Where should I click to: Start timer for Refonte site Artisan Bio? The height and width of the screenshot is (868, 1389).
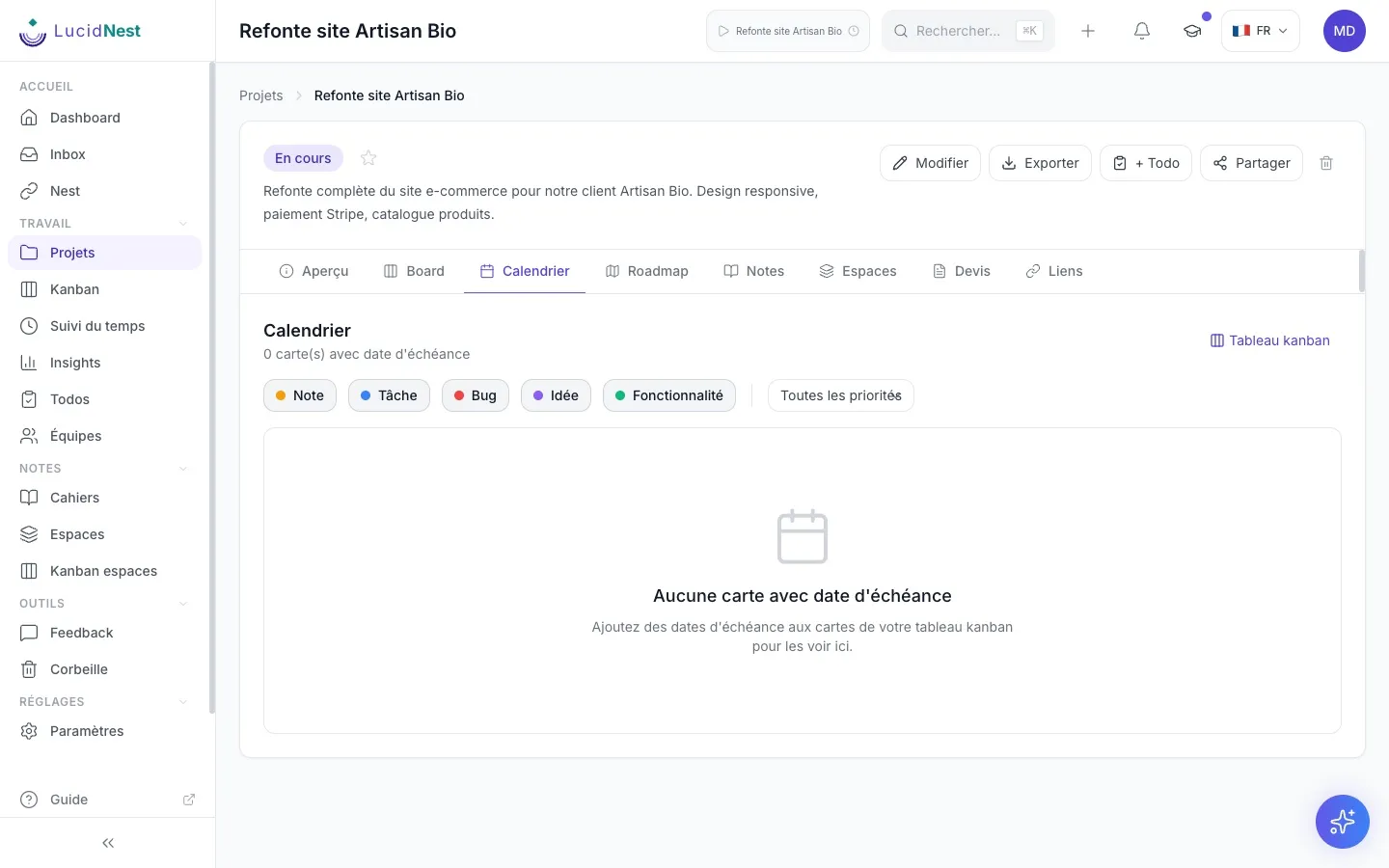(788, 31)
